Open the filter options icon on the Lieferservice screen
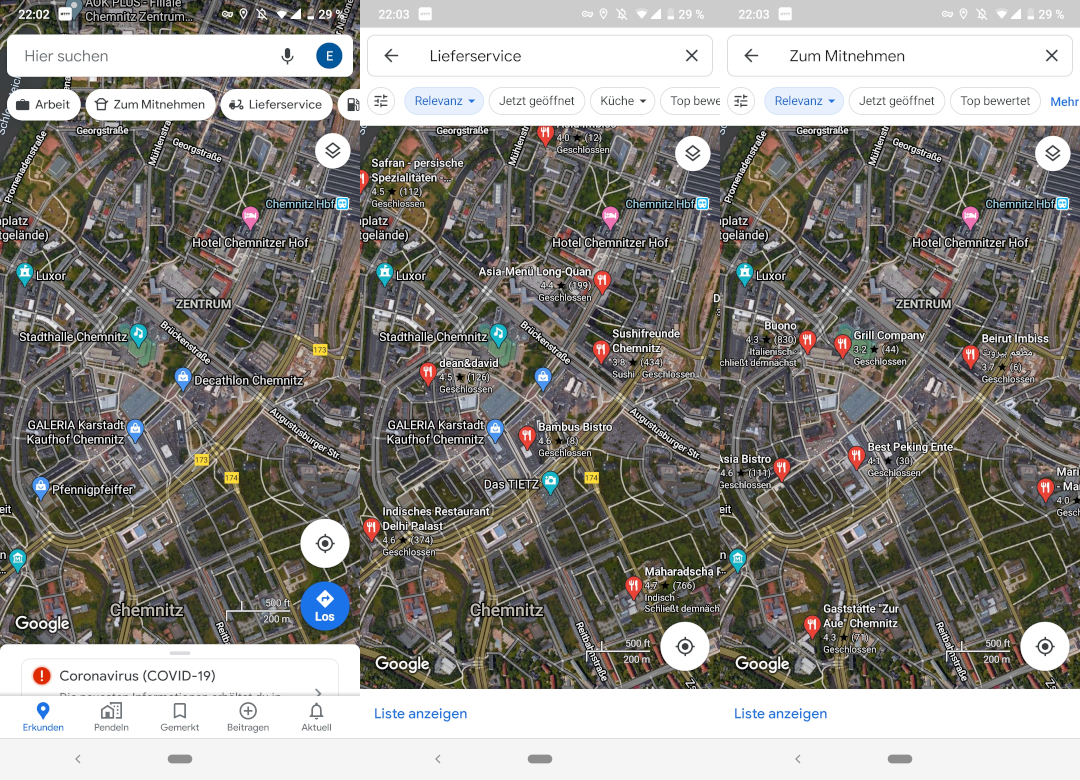1080x780 pixels. tap(381, 101)
